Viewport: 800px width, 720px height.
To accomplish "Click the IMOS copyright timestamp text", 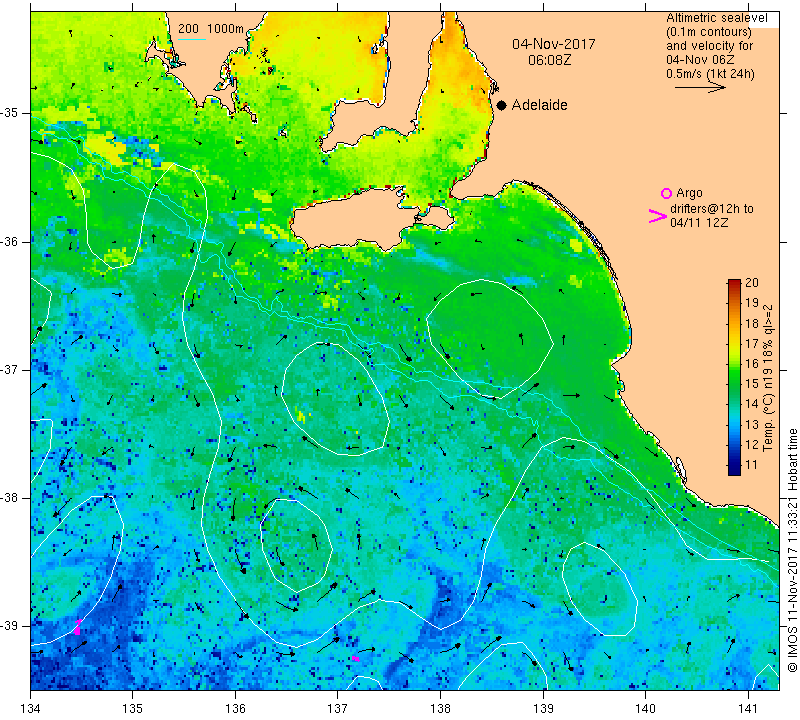I will click(792, 550).
